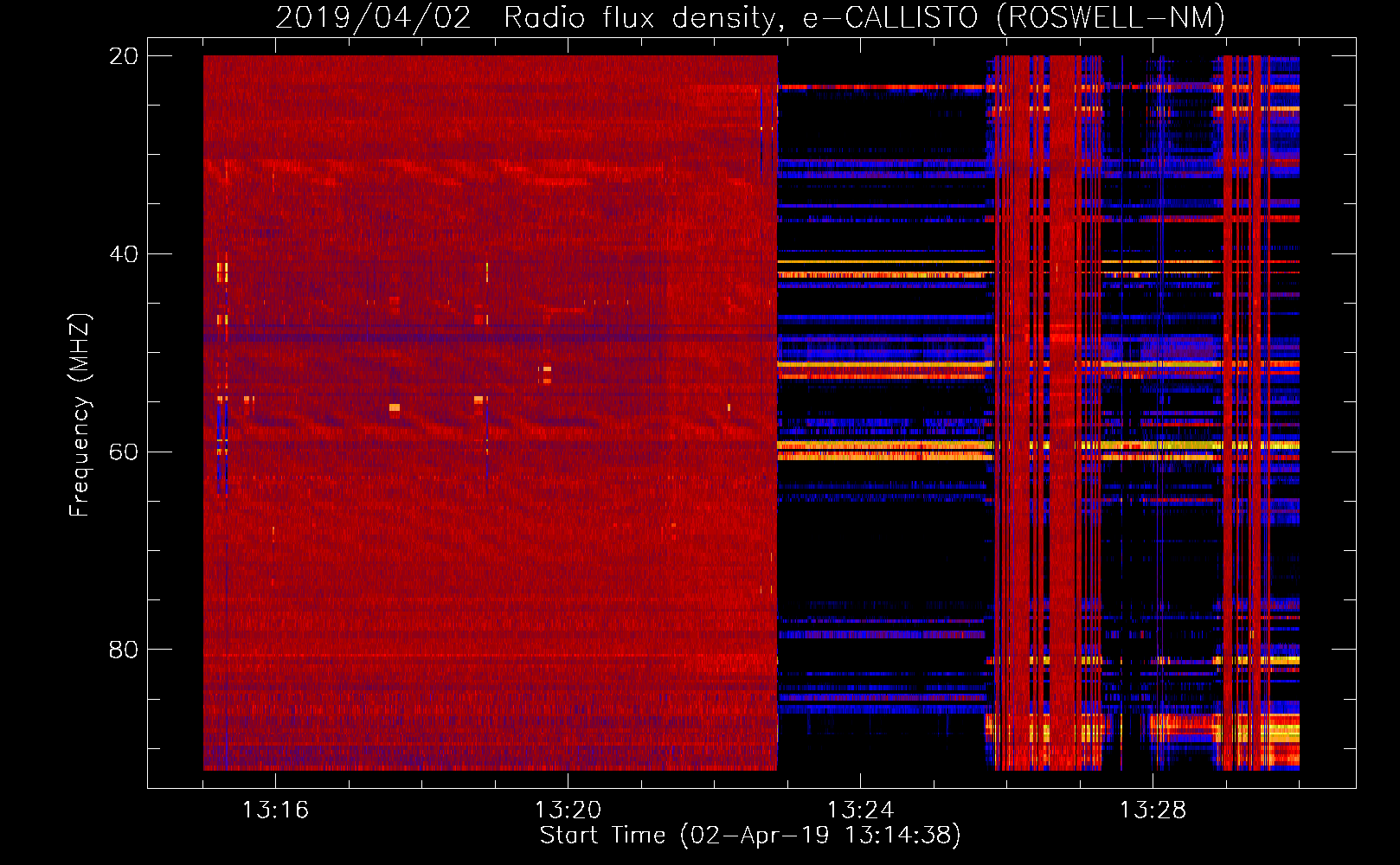Screen dimensions: 1400x865
Task: Click the 'Start Time (02-Apr-19 13:14:38)' label
Action: [750, 836]
